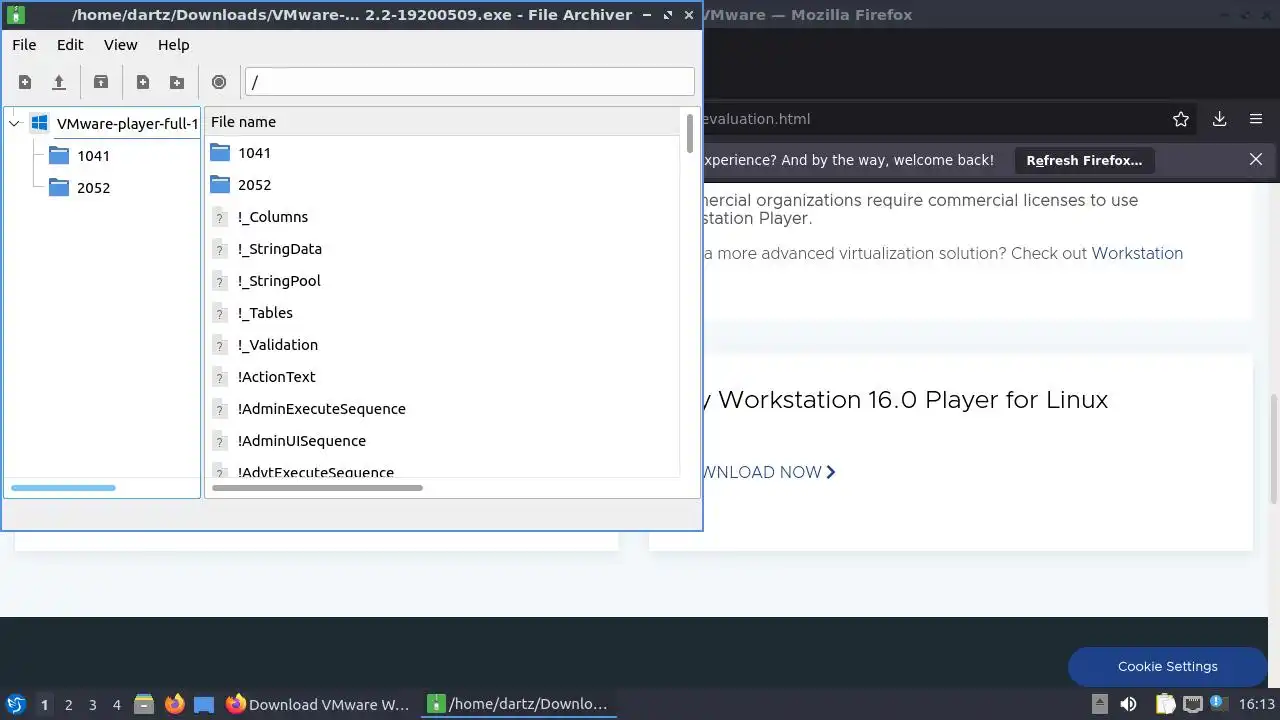
Task: Click the Add files toolbar icon
Action: (143, 82)
